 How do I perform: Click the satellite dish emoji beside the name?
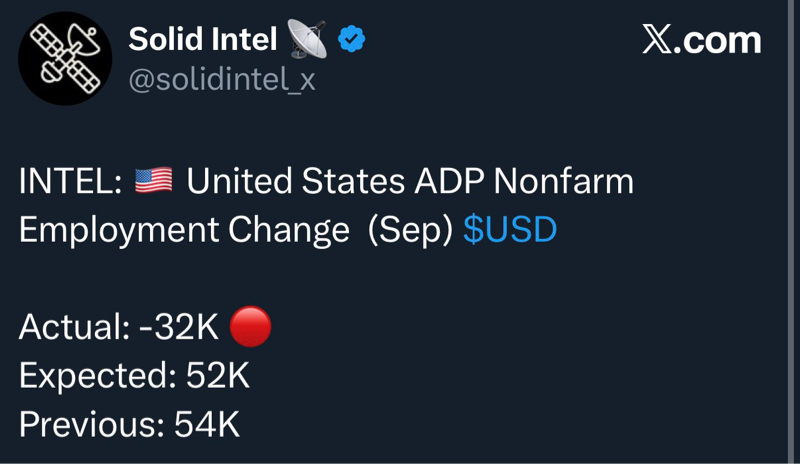(307, 40)
